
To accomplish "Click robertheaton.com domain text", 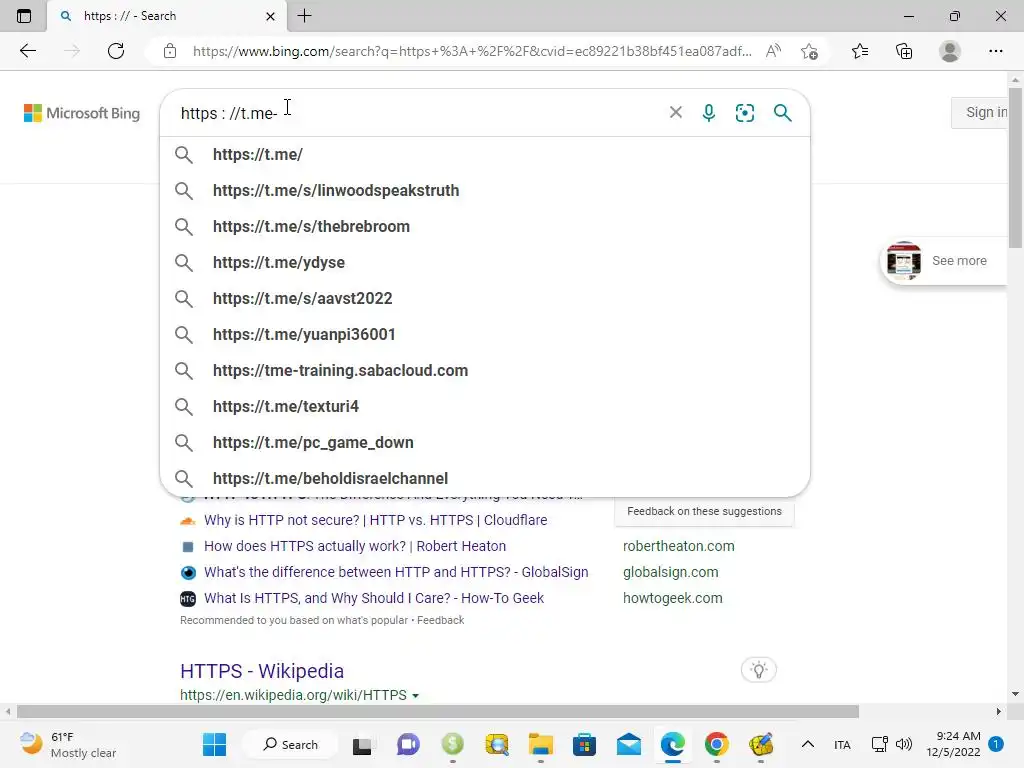I will pos(679,546).
